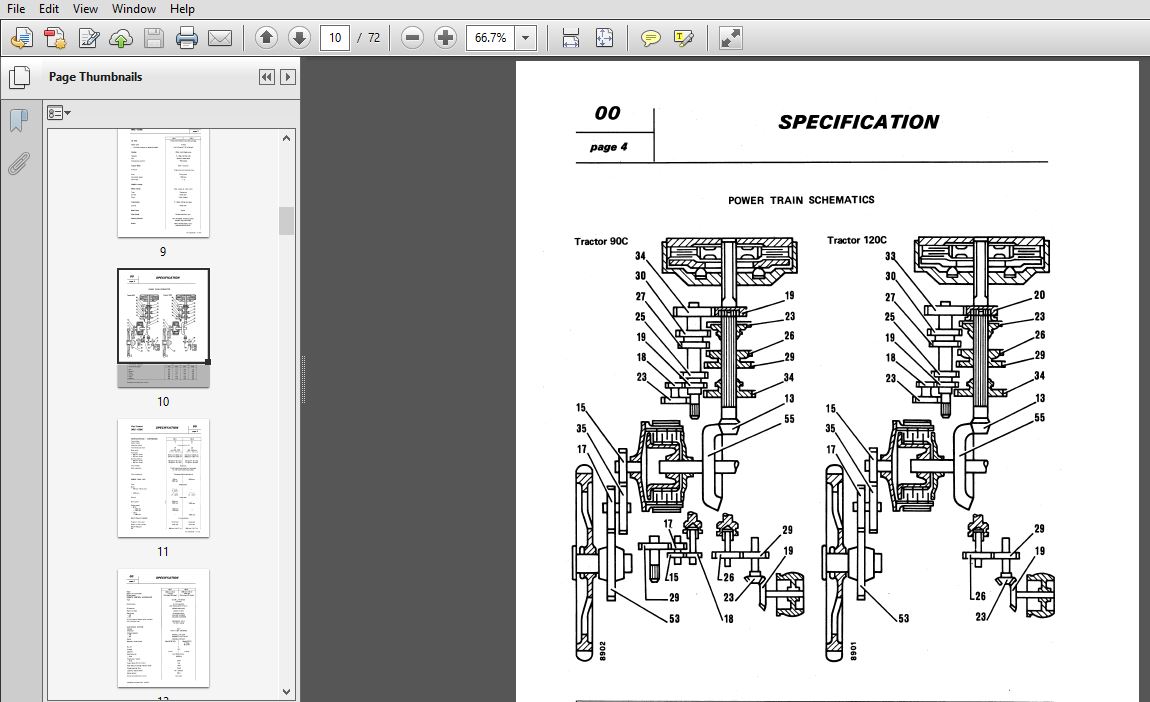Select the highlight text tool
1150x702 pixels.
pyautogui.click(x=684, y=37)
